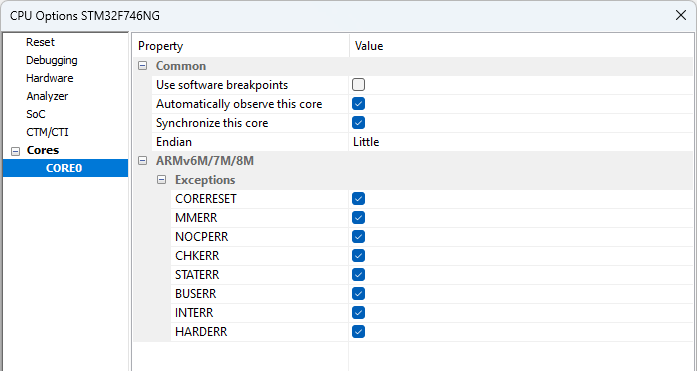Click the Exceptions group heading

pyautogui.click(x=205, y=180)
